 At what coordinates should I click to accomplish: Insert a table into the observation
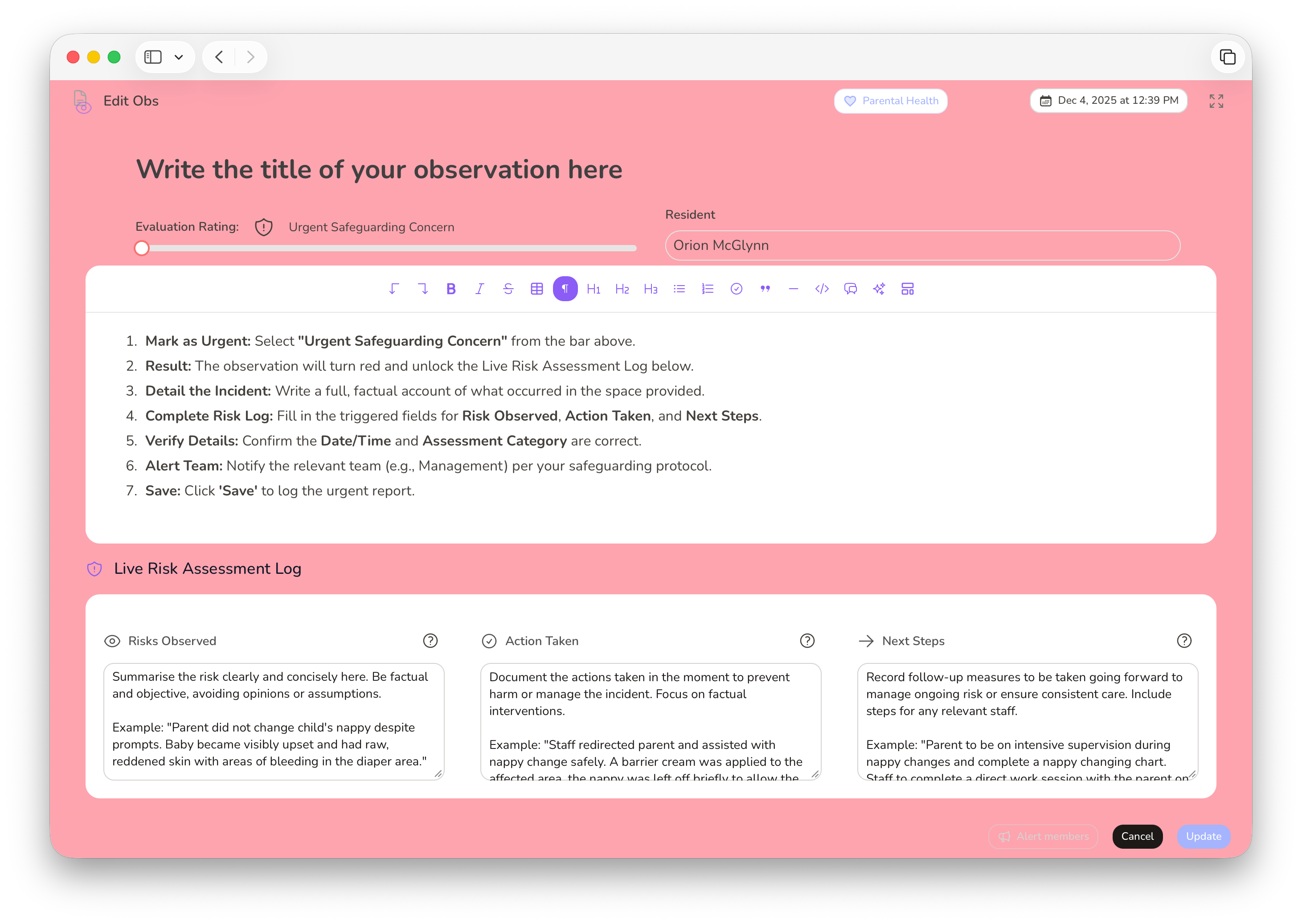click(536, 289)
